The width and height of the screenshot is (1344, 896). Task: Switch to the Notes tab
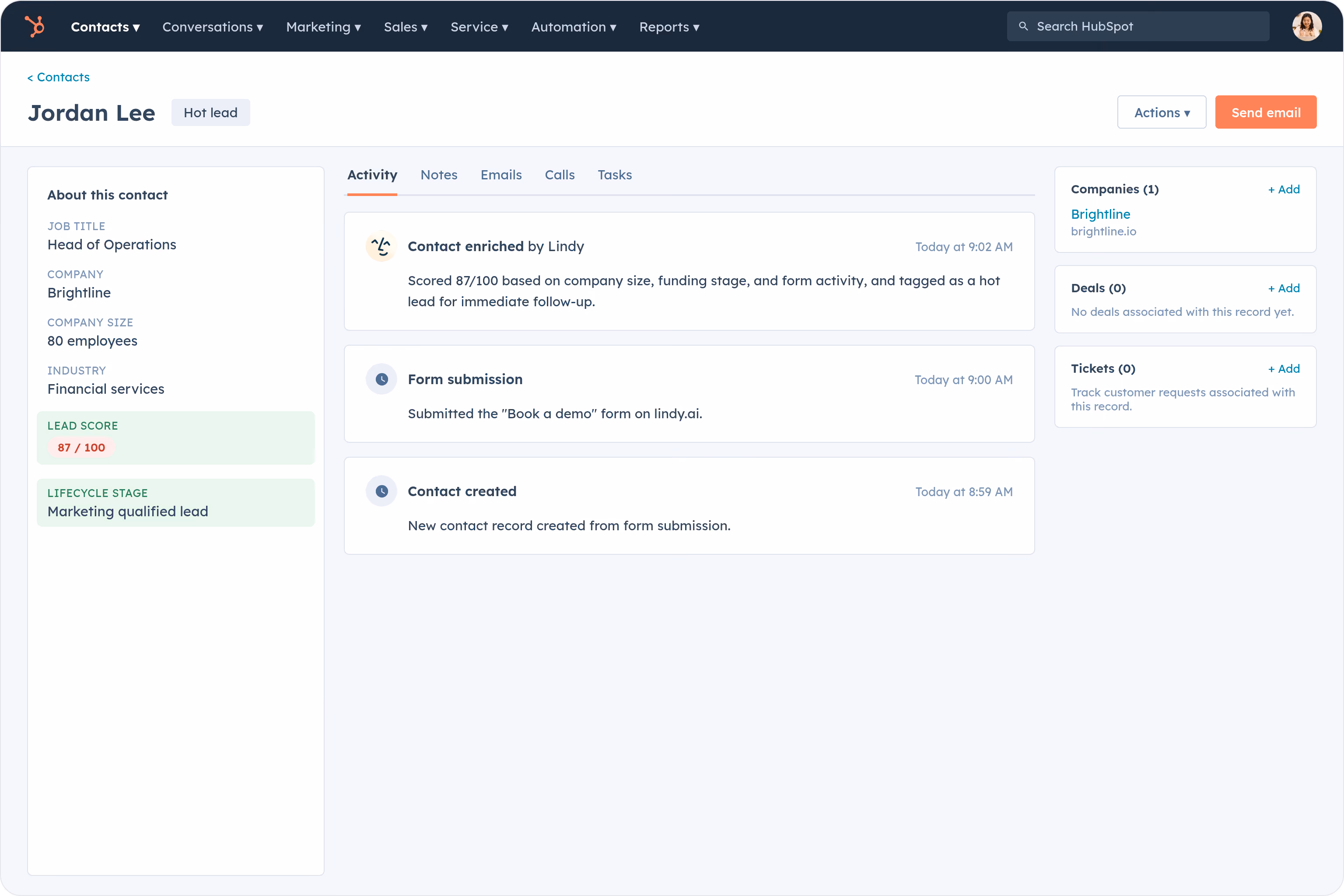pyautogui.click(x=439, y=175)
